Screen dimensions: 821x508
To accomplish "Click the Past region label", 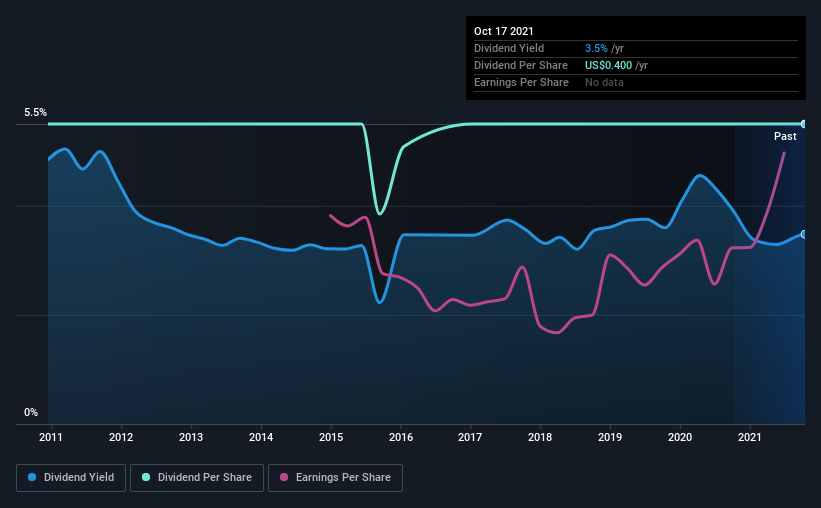I will pos(785,137).
